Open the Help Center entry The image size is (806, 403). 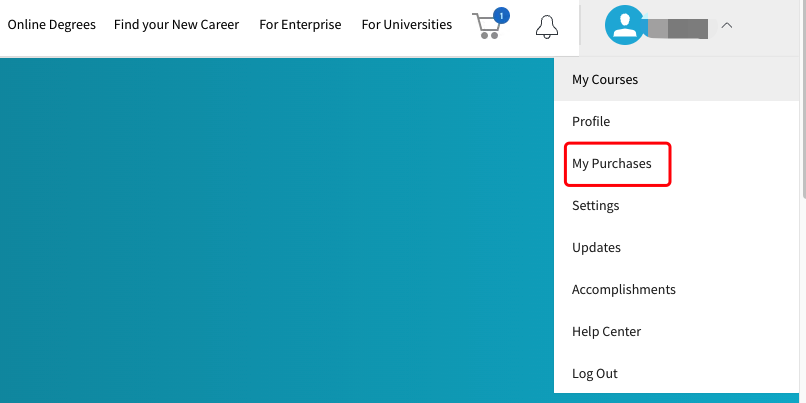676,332
